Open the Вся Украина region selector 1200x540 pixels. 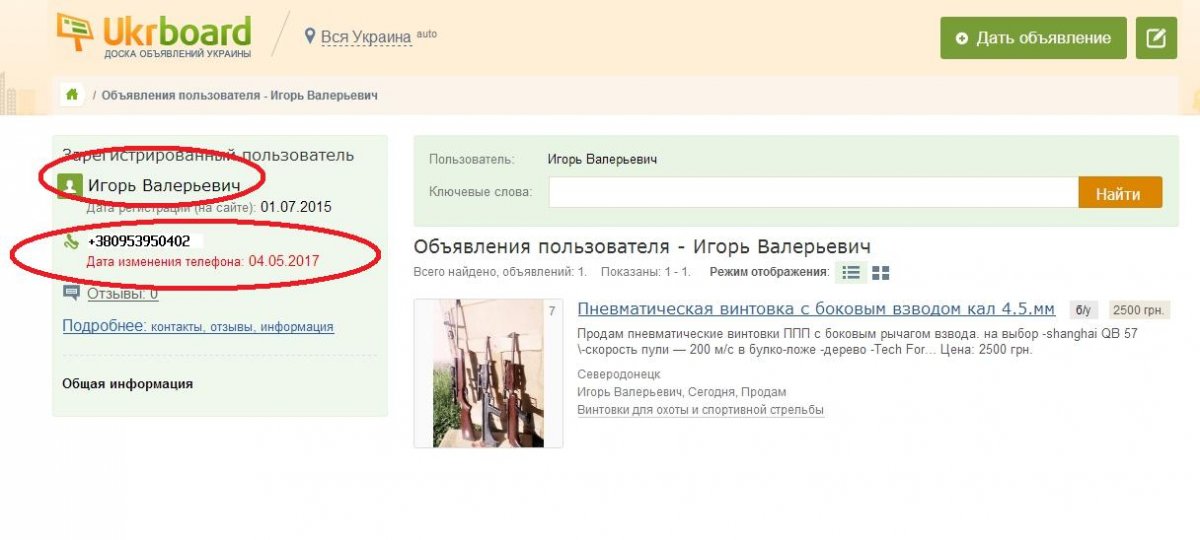(365, 37)
